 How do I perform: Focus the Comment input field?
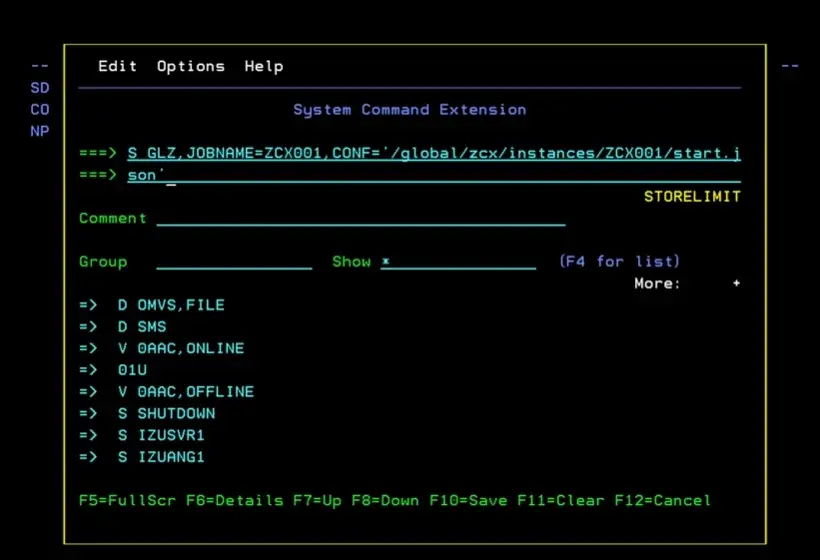(x=361, y=219)
